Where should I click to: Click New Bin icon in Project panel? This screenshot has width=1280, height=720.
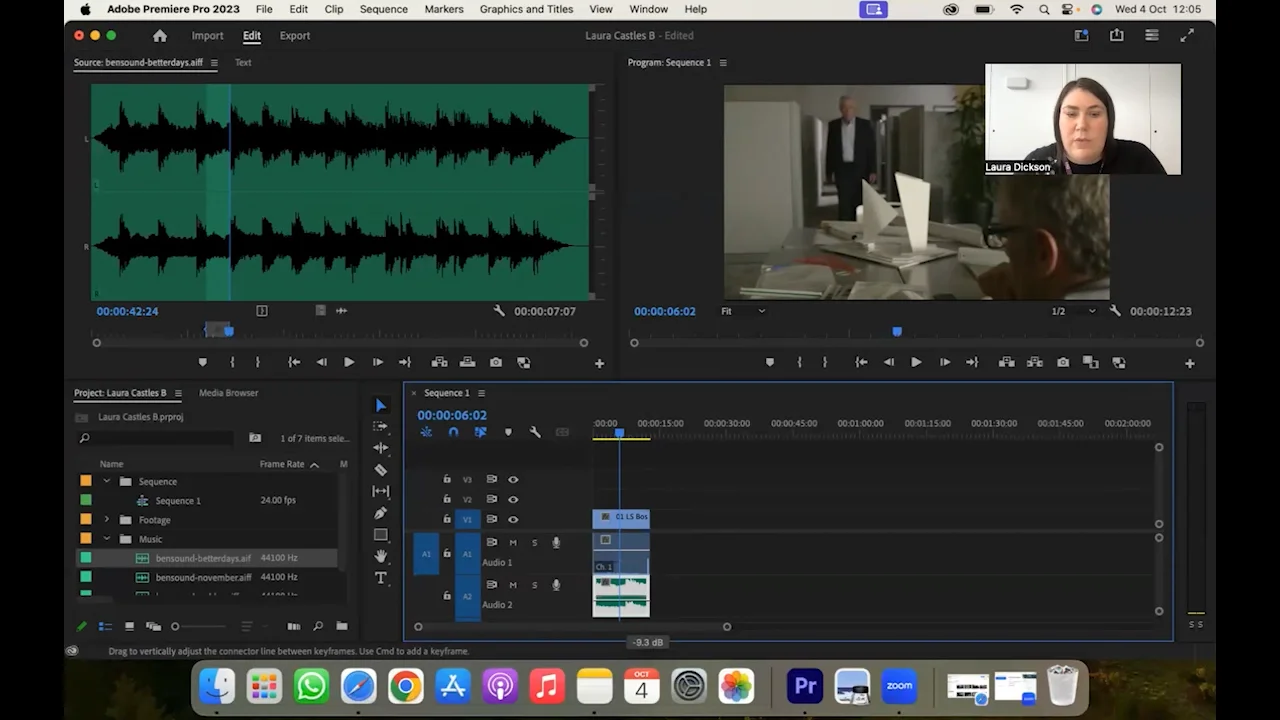342,626
